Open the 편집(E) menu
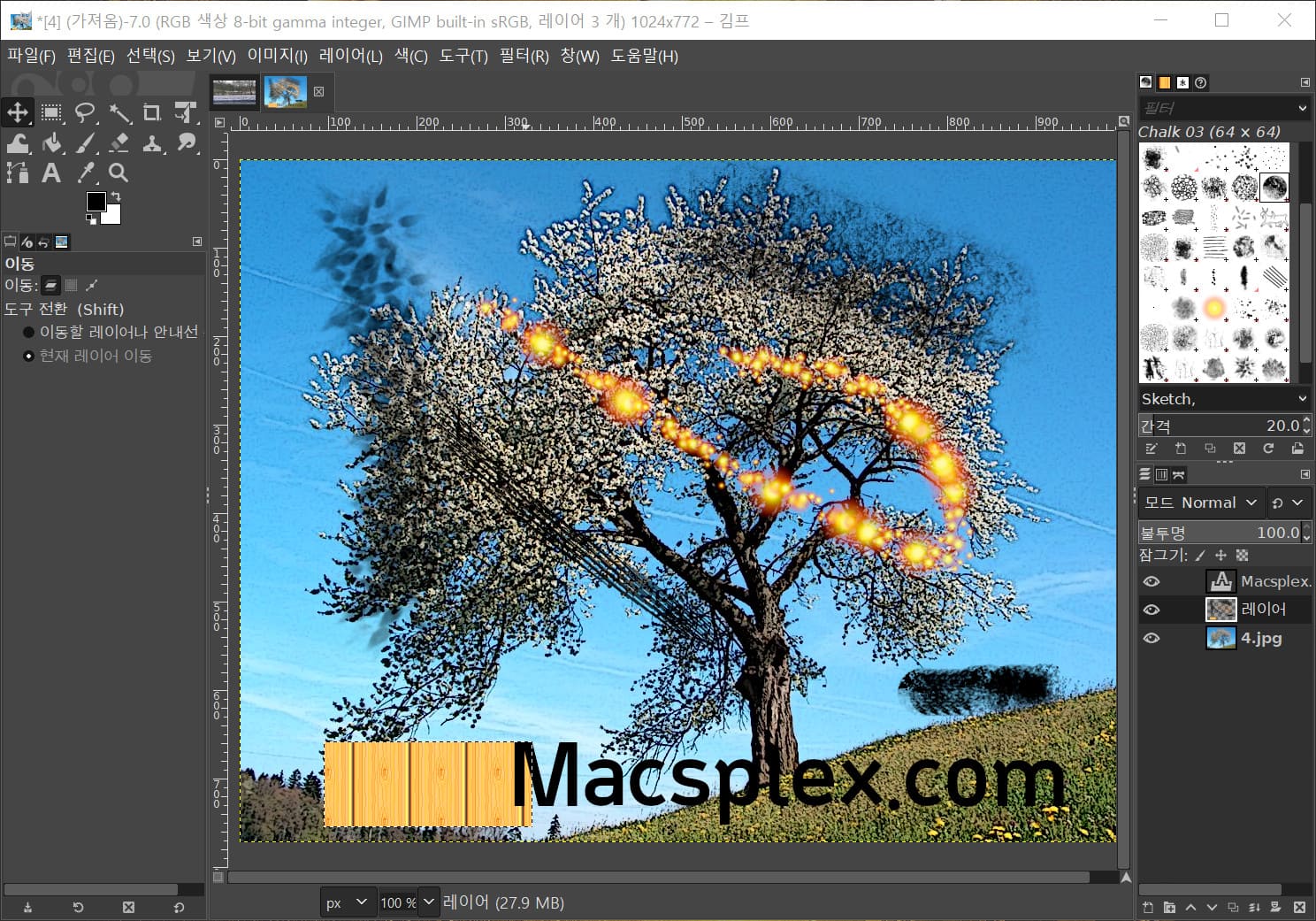1316x921 pixels. pos(91,56)
